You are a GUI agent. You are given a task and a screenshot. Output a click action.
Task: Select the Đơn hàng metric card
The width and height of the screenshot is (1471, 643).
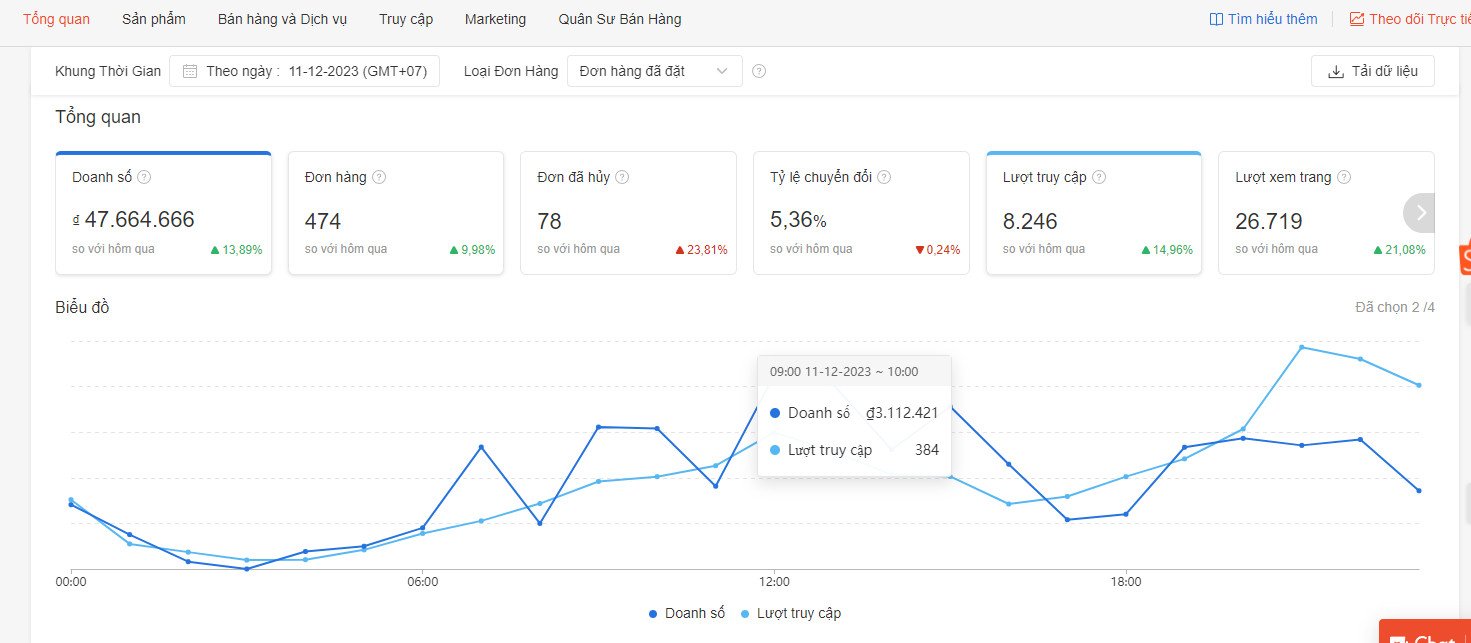click(x=395, y=213)
